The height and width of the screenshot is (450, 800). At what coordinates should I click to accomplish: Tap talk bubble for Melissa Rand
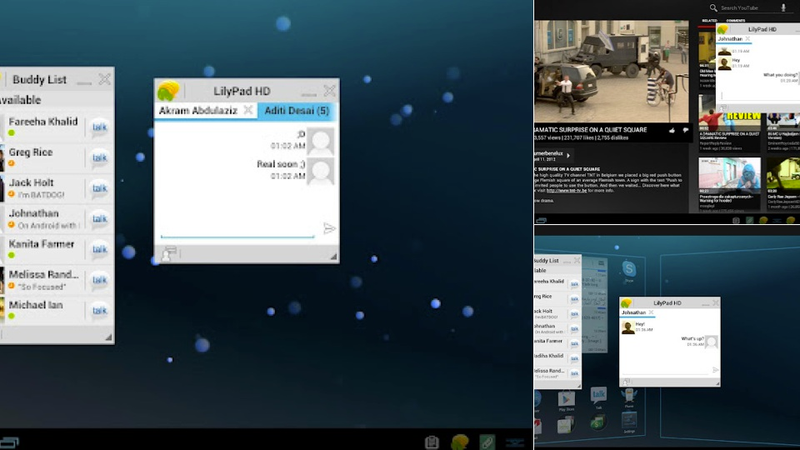99,280
